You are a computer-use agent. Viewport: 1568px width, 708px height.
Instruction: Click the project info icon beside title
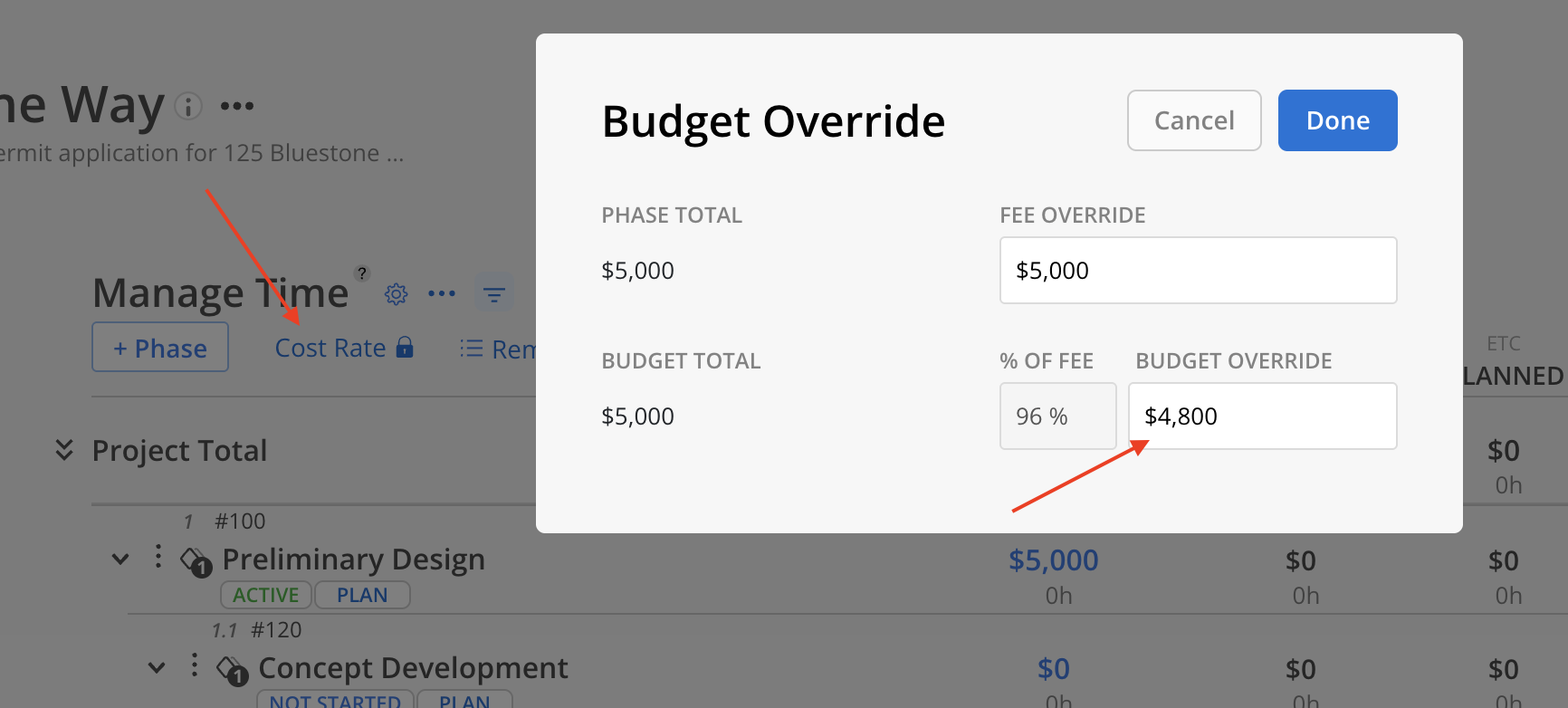(x=188, y=106)
